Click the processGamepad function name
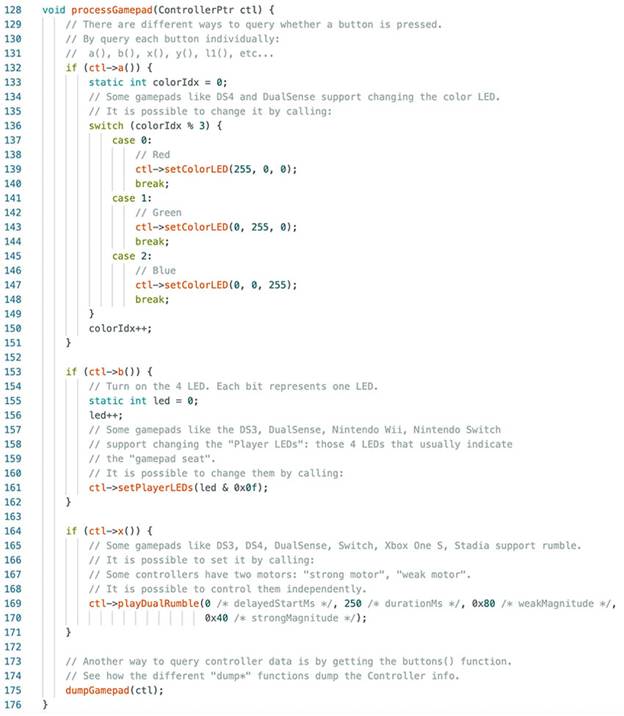 click(x=111, y=9)
